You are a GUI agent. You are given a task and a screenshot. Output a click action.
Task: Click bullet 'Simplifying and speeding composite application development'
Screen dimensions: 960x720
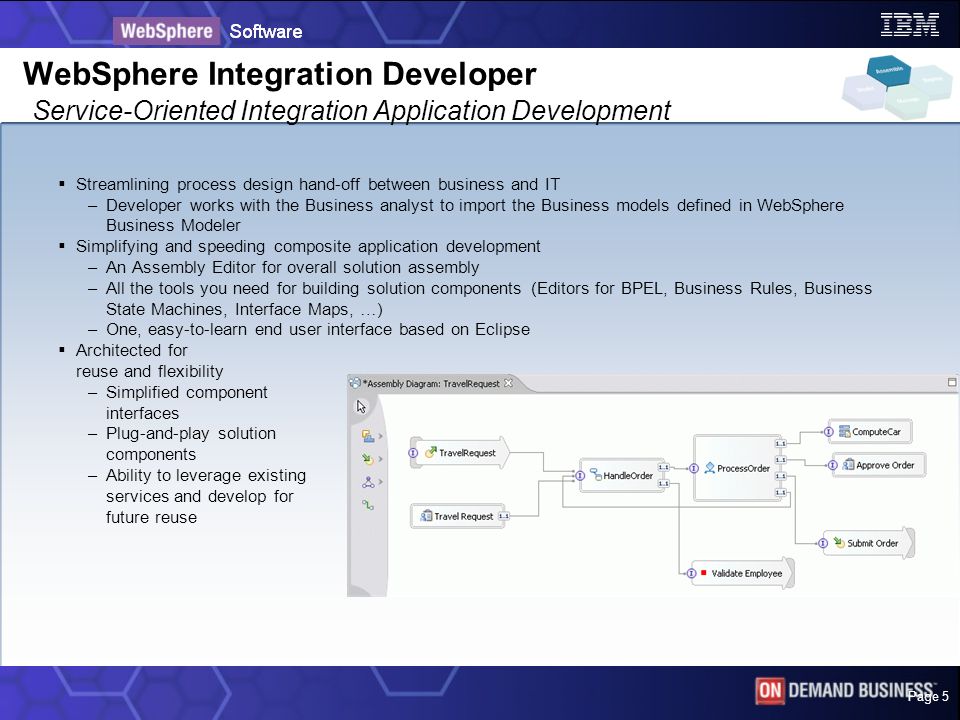[x=308, y=246]
